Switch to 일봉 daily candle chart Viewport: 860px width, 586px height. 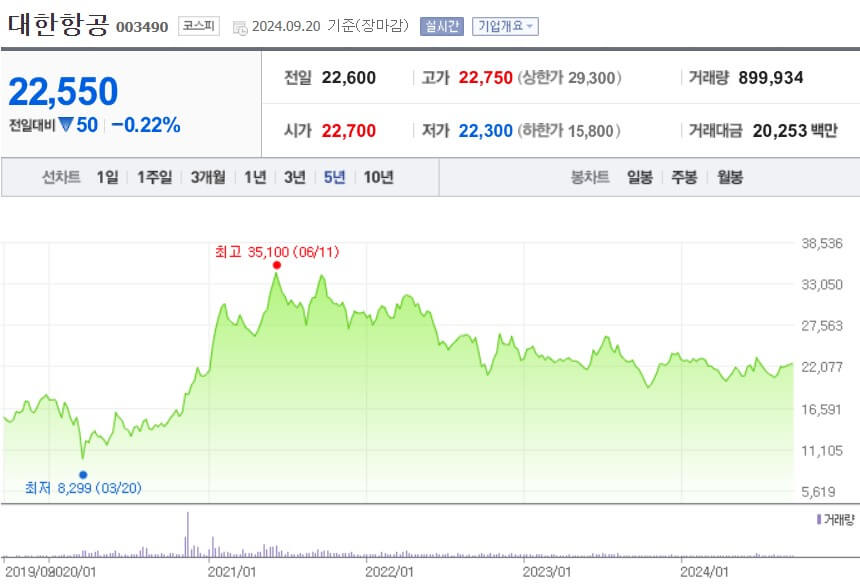point(640,177)
